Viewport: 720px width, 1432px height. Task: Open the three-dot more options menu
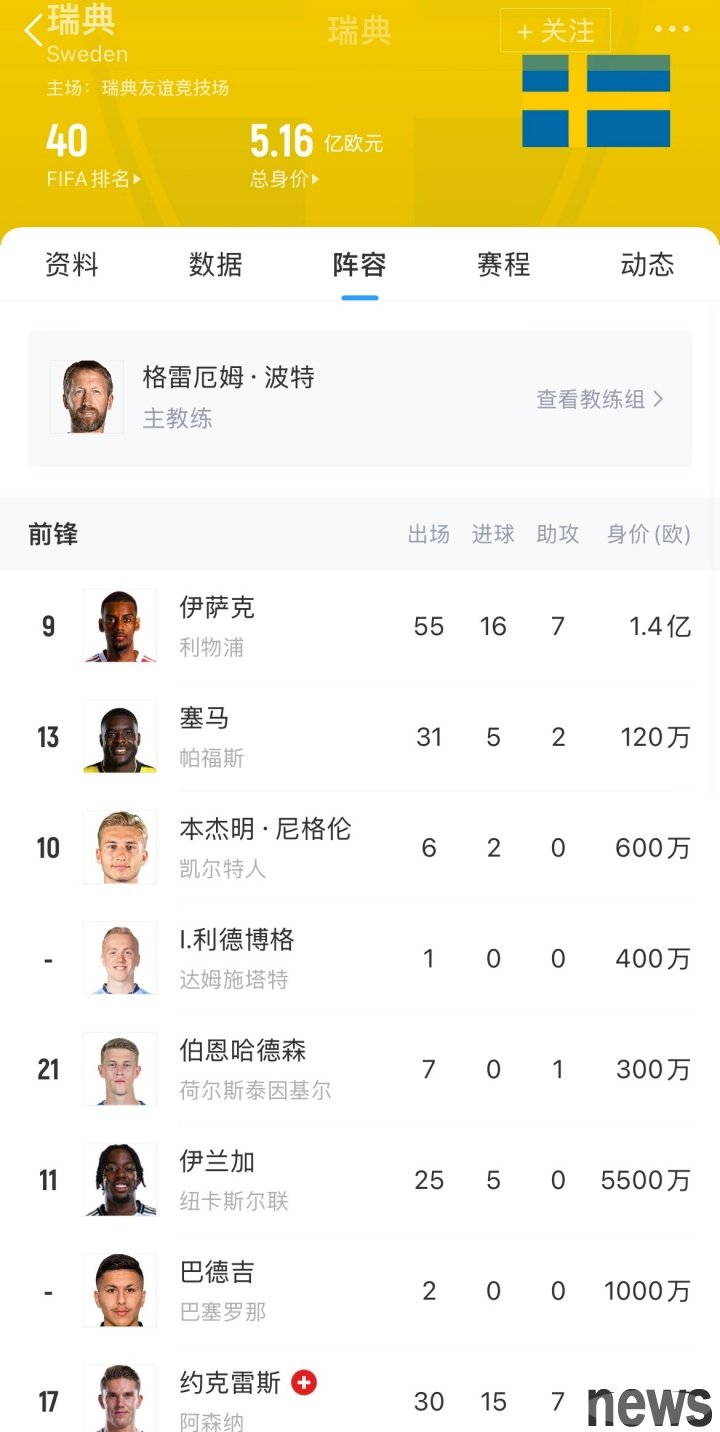pyautogui.click(x=672, y=29)
